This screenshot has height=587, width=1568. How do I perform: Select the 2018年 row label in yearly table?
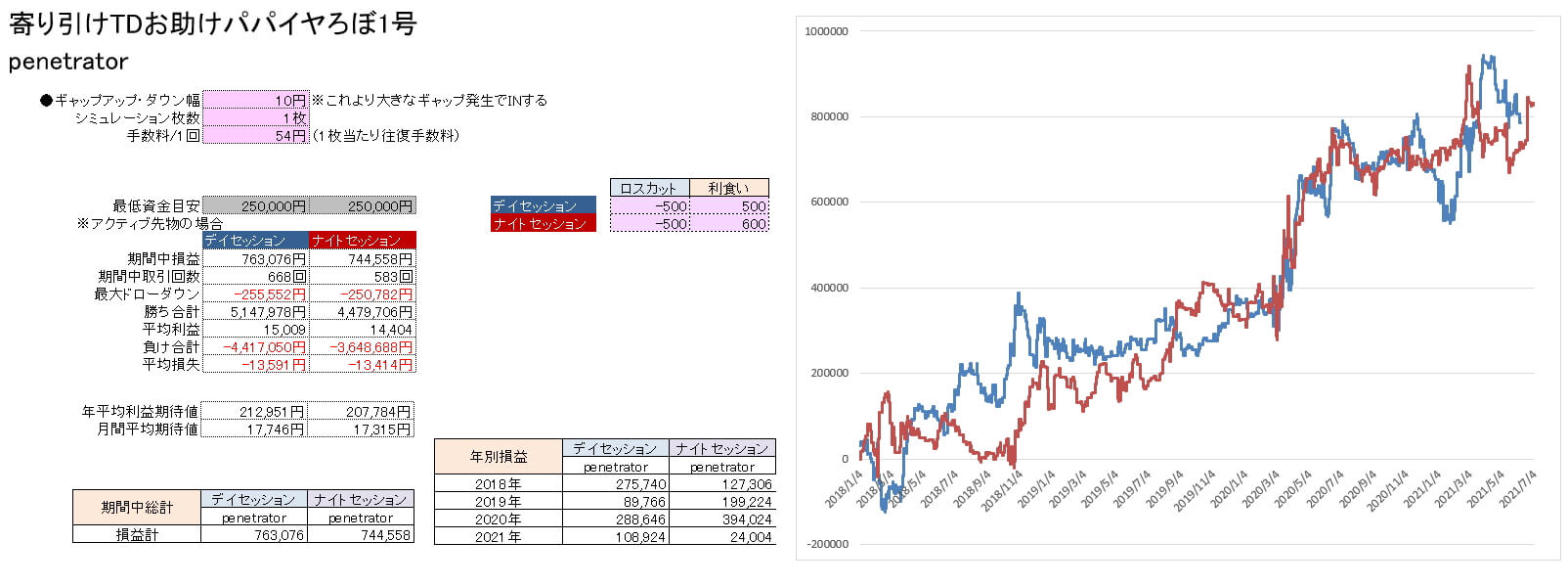tap(499, 484)
